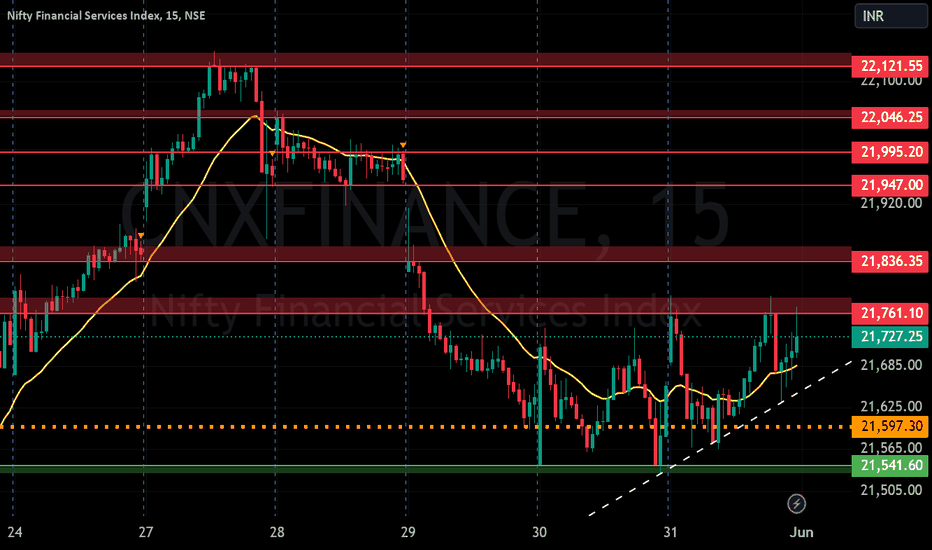Select the 22,121.55 red price label

(890, 66)
